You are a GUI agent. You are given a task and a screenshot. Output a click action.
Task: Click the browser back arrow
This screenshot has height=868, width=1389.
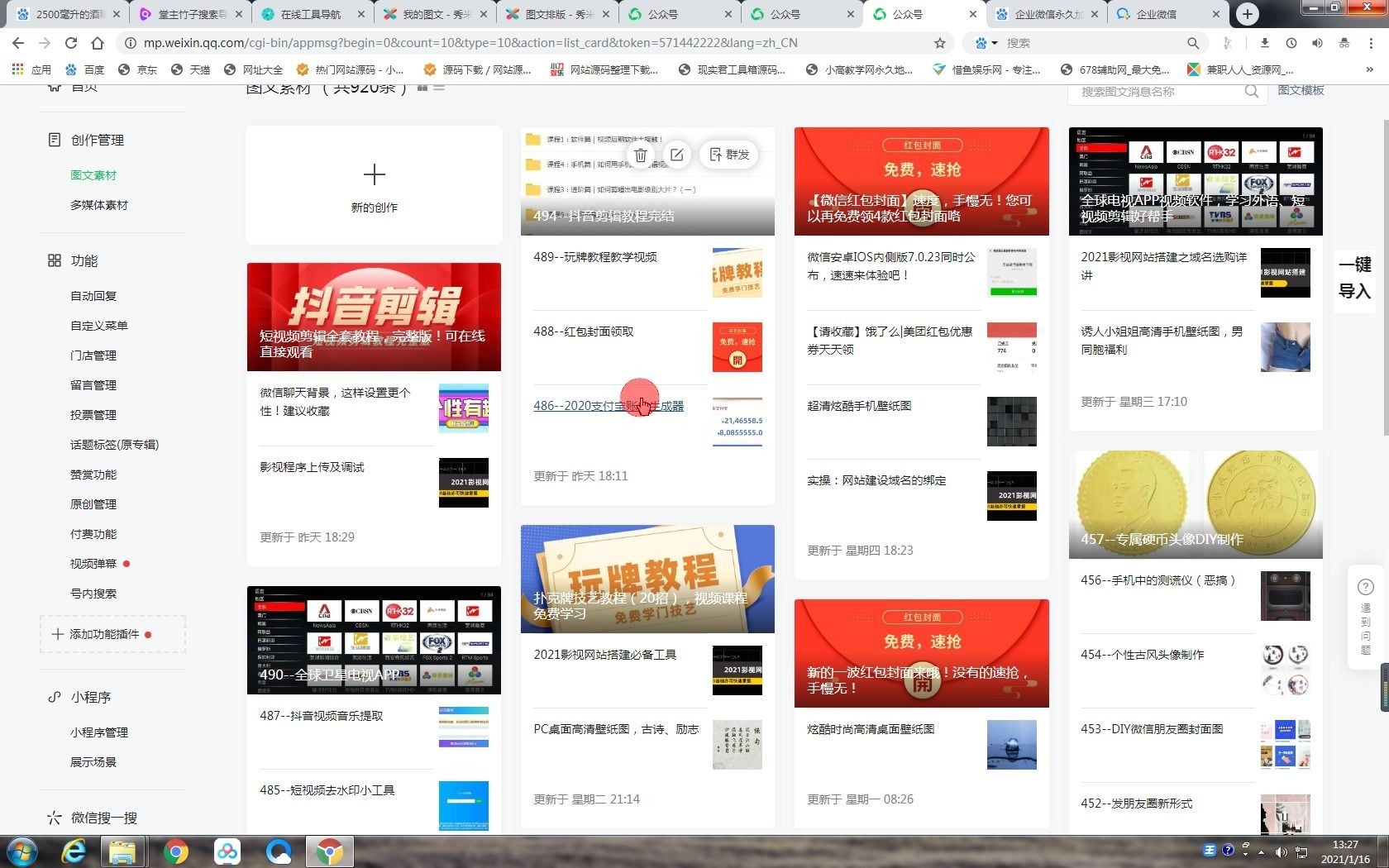pyautogui.click(x=18, y=43)
